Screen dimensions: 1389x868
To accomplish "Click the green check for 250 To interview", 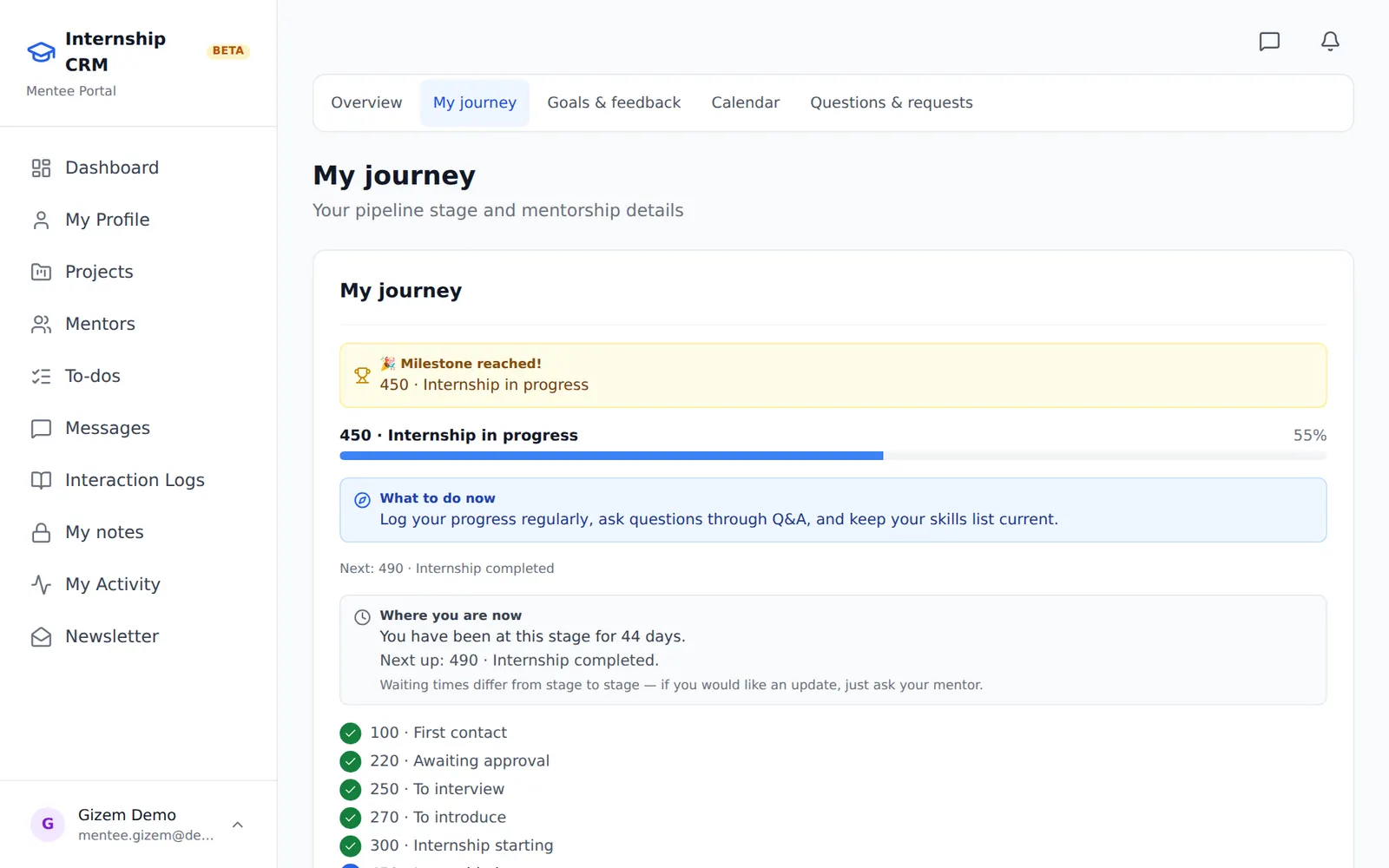I will (x=350, y=789).
